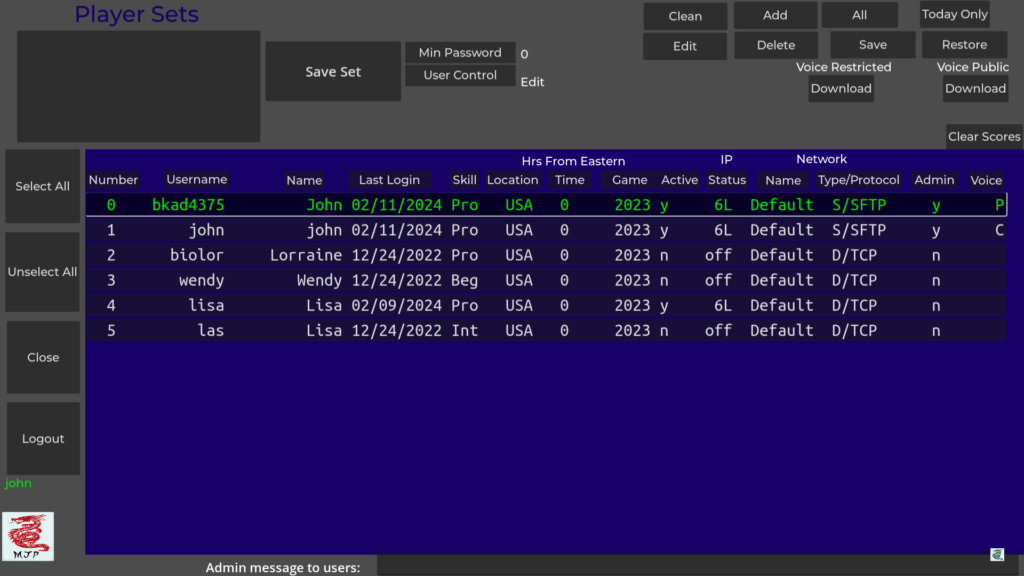Download the Voice Restricted file
The width and height of the screenshot is (1024, 576).
click(841, 88)
